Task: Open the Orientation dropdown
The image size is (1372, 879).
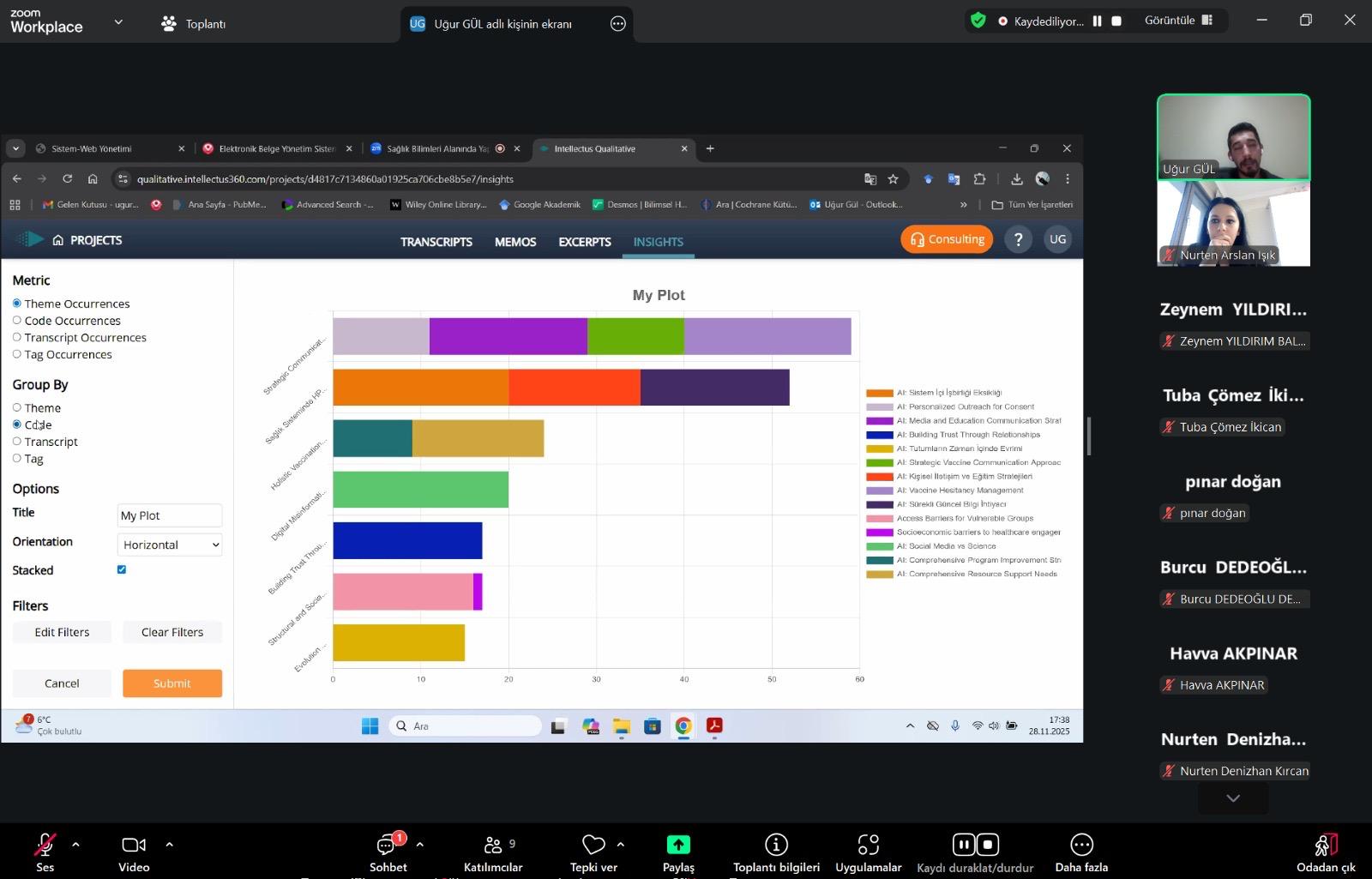Action: 170,545
